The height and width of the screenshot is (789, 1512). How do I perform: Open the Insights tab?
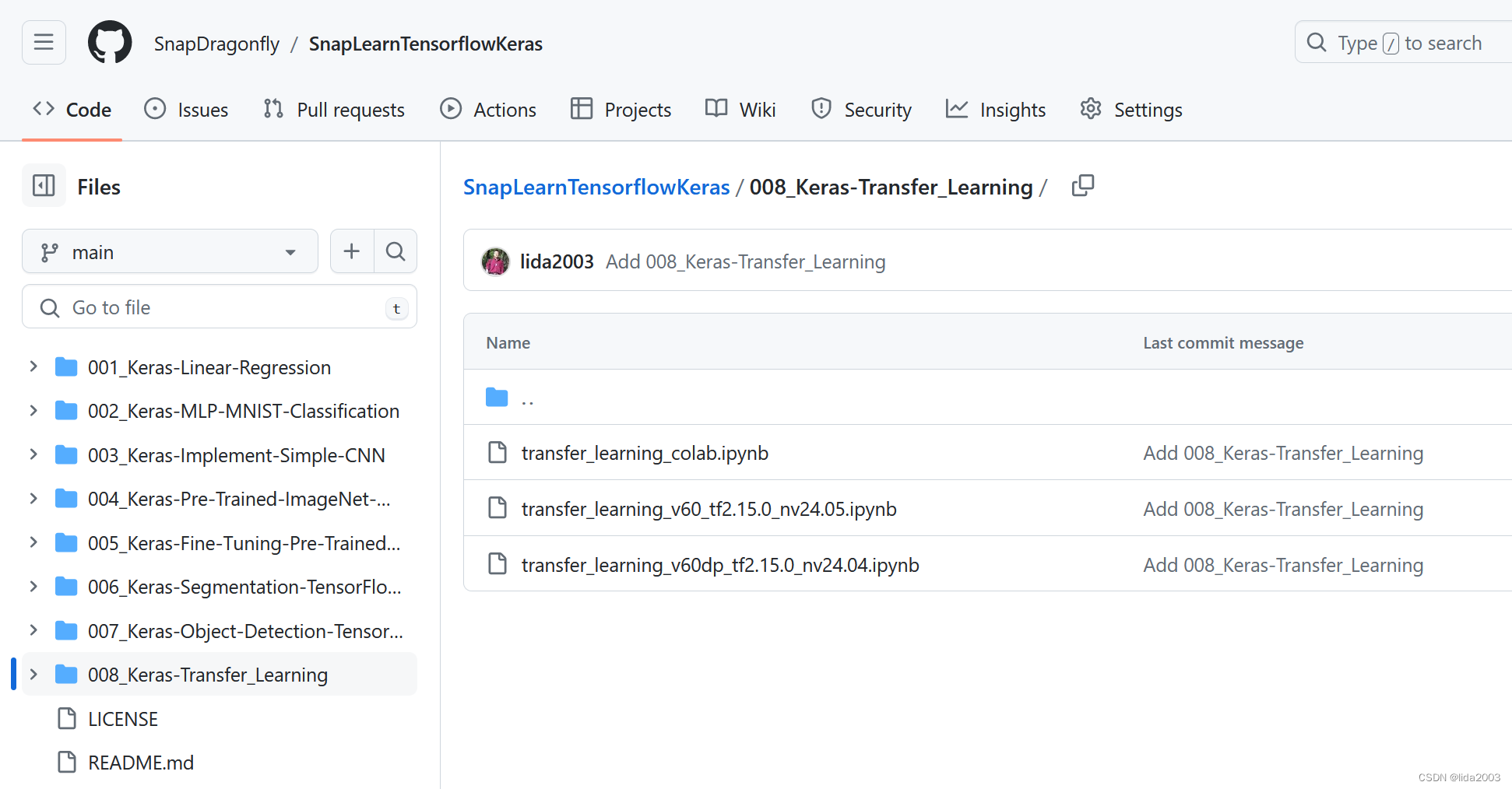pos(996,110)
